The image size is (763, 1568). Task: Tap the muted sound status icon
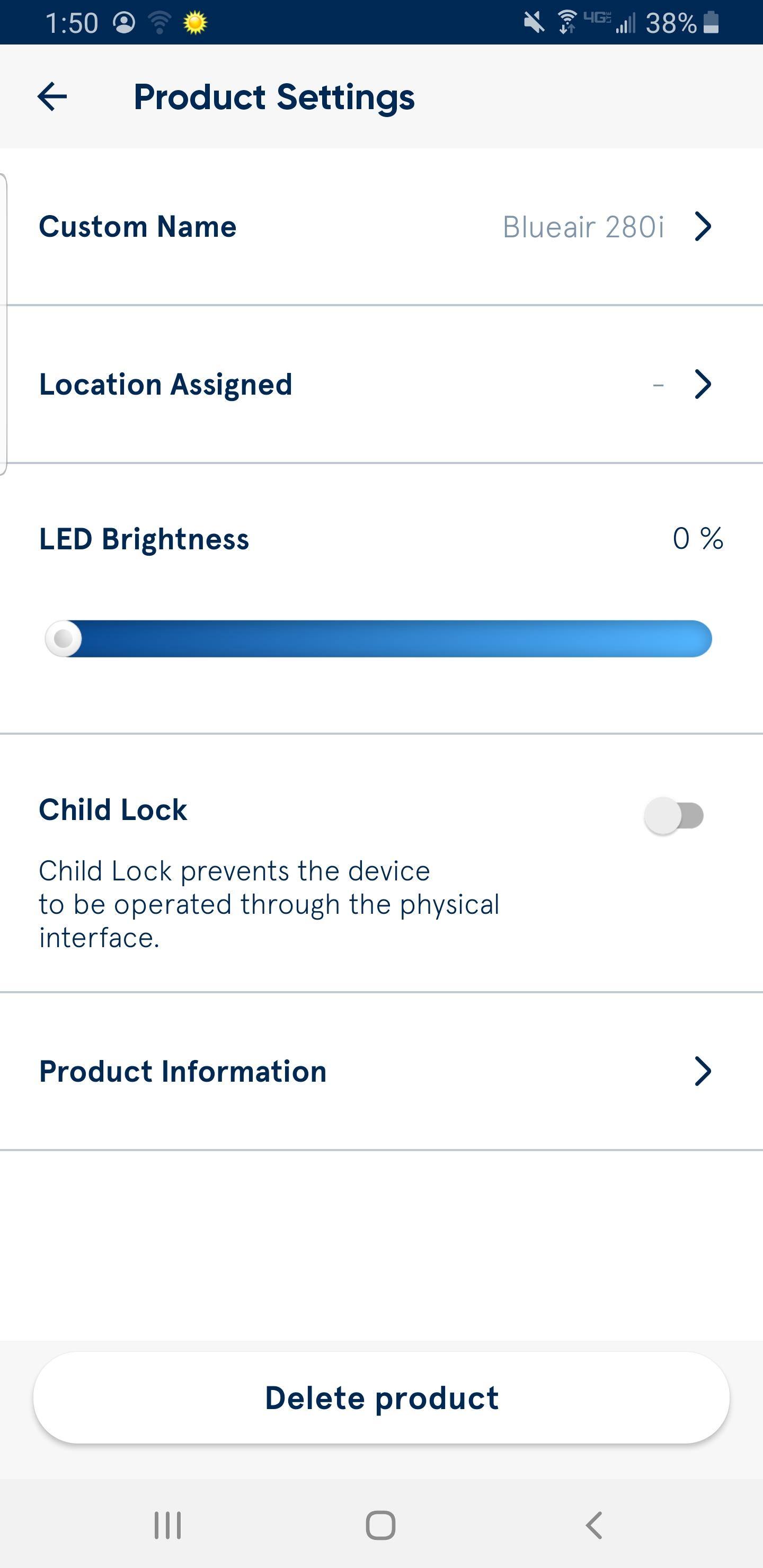[x=534, y=23]
